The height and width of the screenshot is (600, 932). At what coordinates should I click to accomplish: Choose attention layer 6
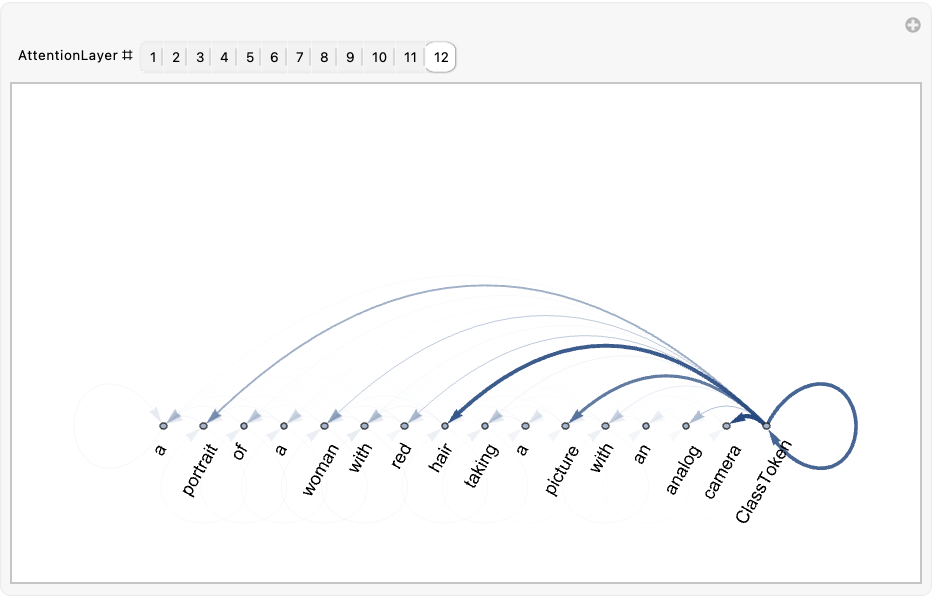pos(274,57)
